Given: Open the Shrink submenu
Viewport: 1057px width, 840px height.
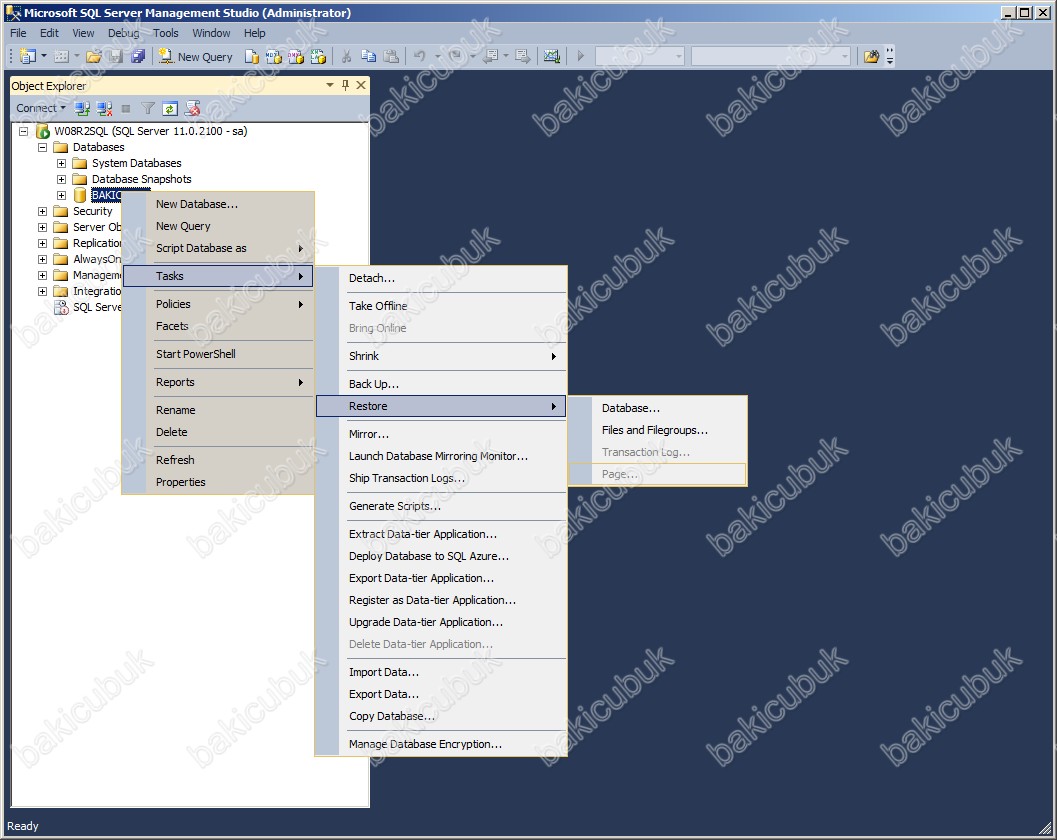Looking at the screenshot, I should [442, 356].
